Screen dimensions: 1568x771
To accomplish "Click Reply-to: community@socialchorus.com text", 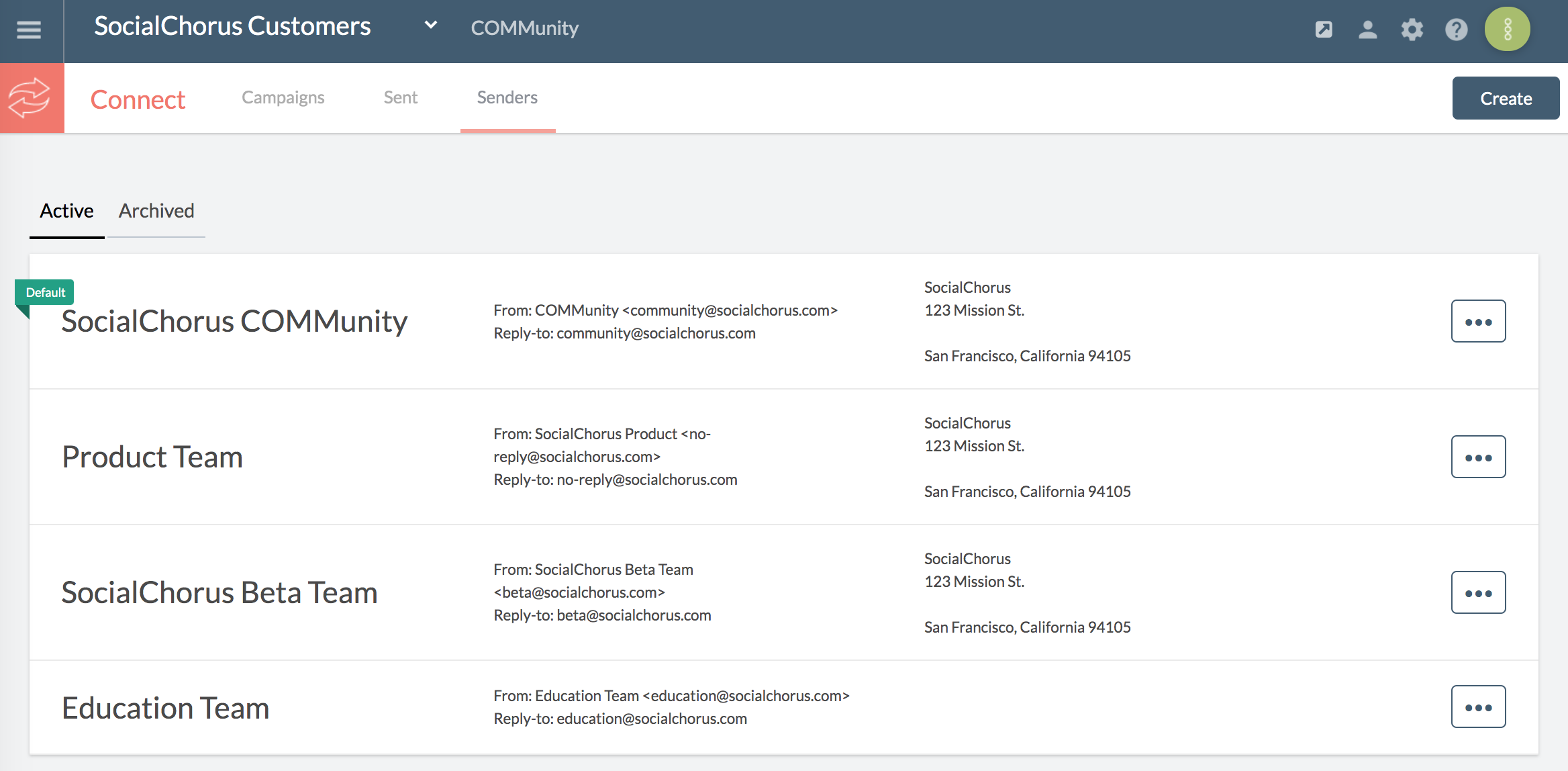I will click(x=624, y=333).
